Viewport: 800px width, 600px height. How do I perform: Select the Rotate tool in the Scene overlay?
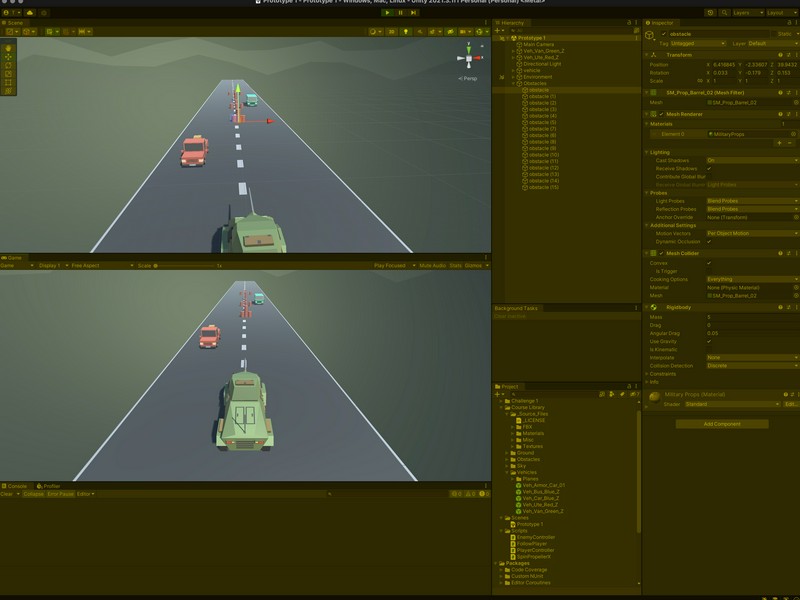coord(8,65)
